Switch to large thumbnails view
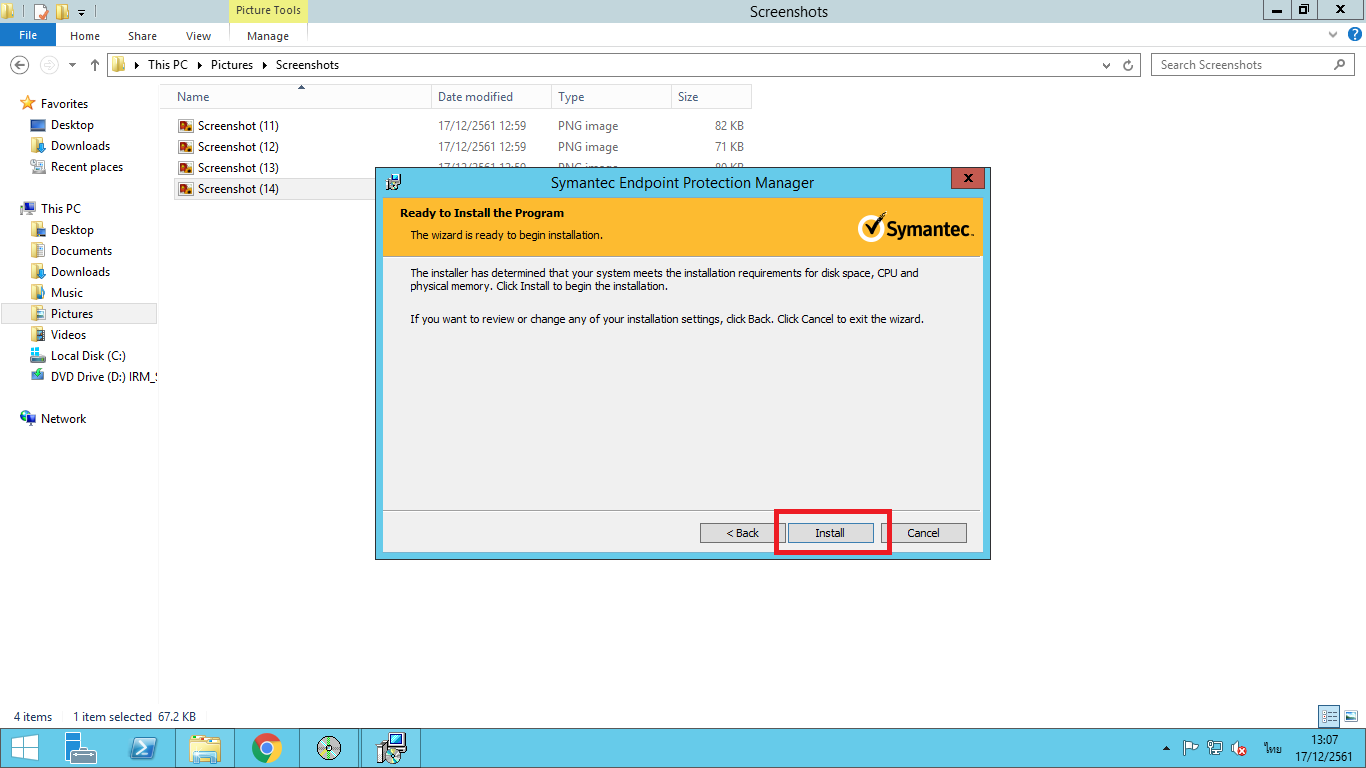 pyautogui.click(x=1350, y=716)
